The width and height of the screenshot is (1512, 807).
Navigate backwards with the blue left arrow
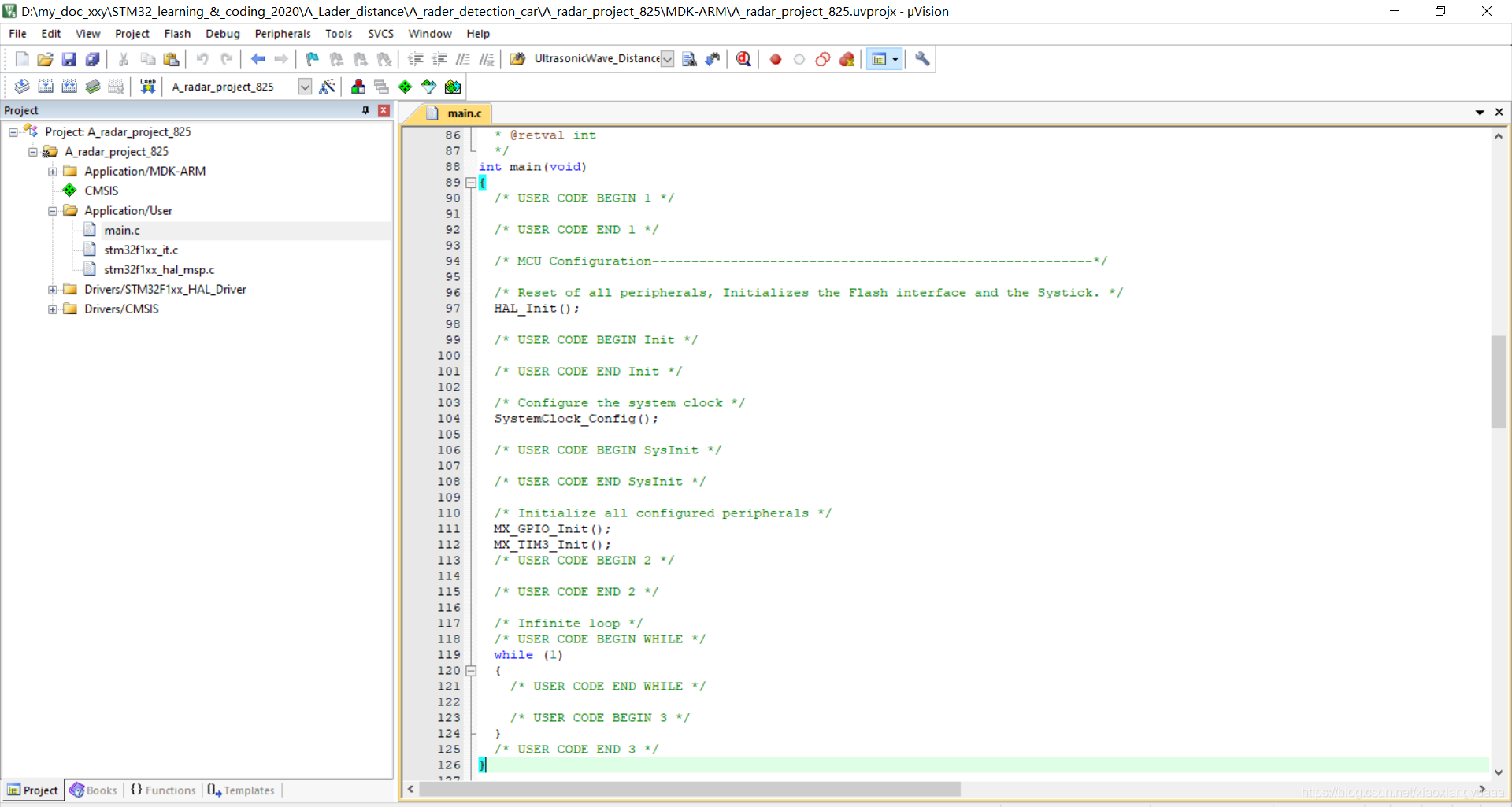click(x=258, y=59)
